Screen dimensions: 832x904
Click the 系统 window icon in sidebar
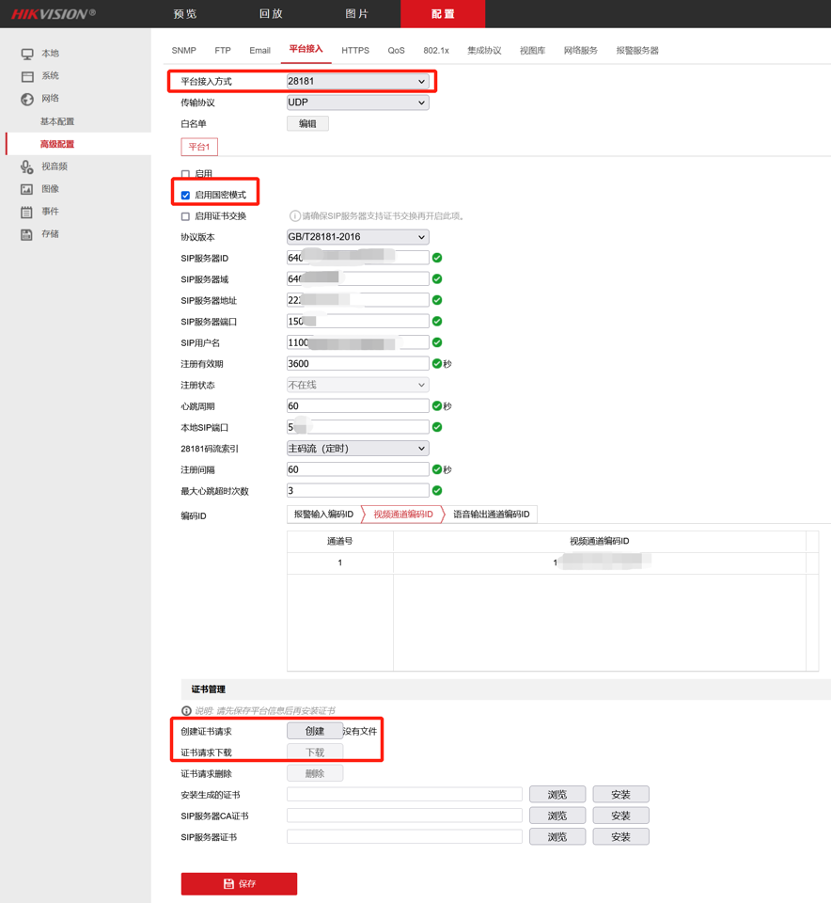(27, 76)
